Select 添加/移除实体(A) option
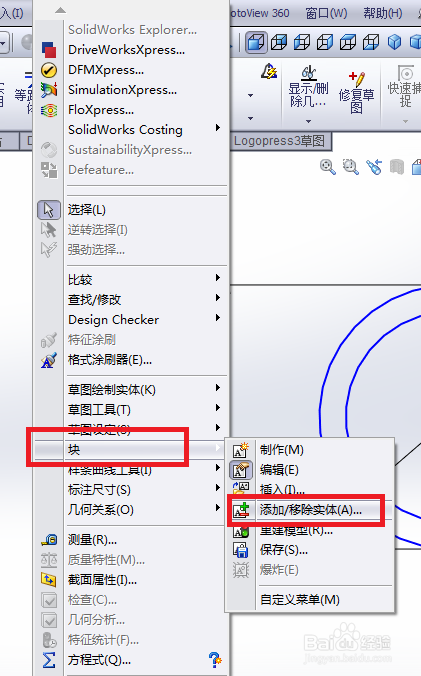Viewport: 421px width, 676px height. (x=310, y=510)
